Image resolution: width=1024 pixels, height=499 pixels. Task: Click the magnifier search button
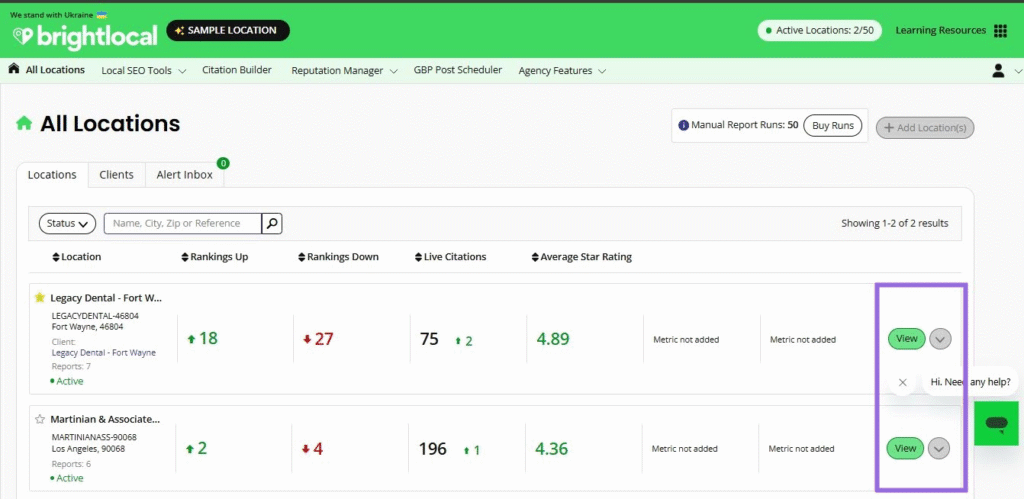(272, 223)
